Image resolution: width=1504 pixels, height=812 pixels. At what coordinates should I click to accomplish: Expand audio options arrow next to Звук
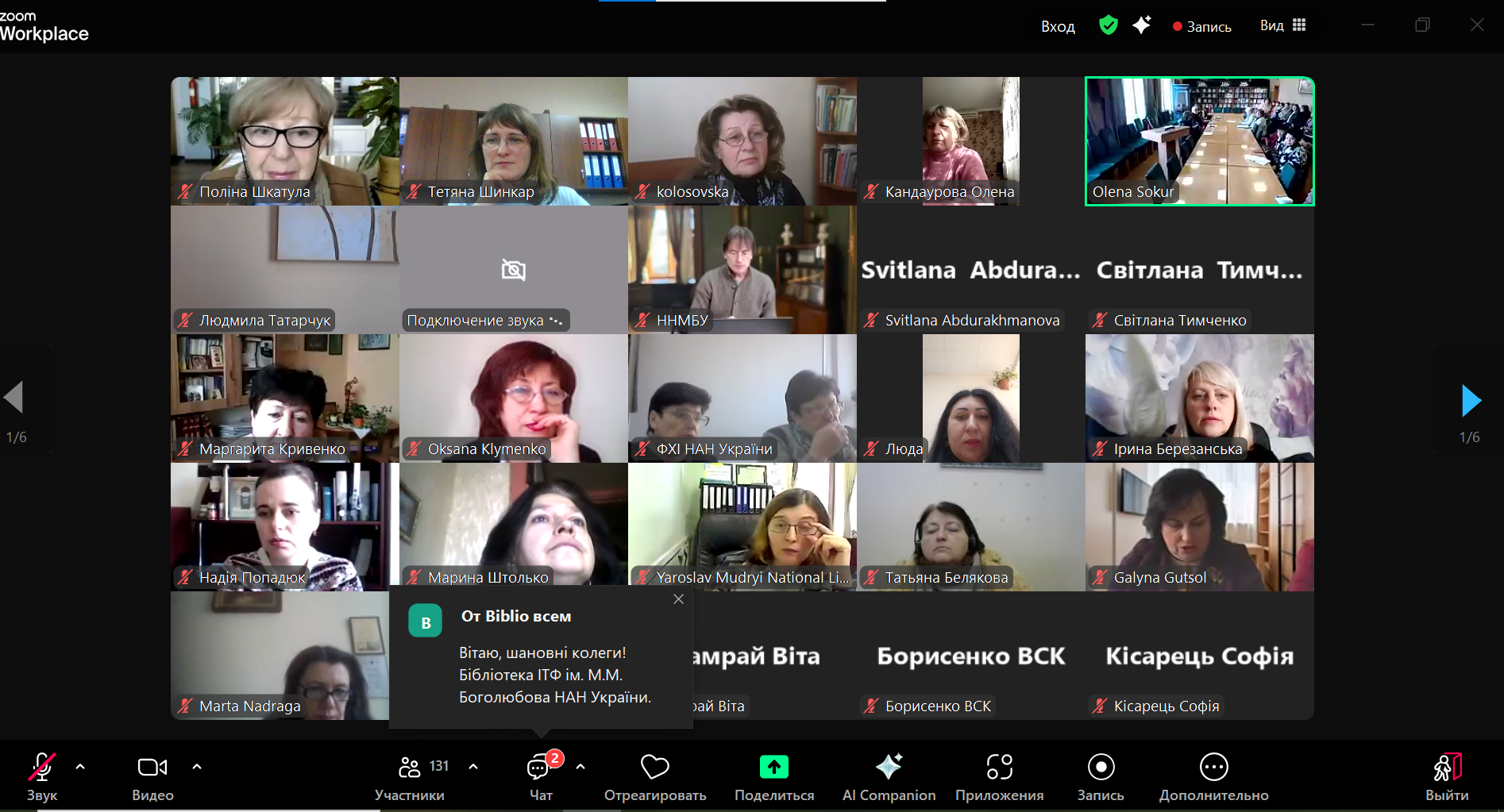tap(80, 767)
